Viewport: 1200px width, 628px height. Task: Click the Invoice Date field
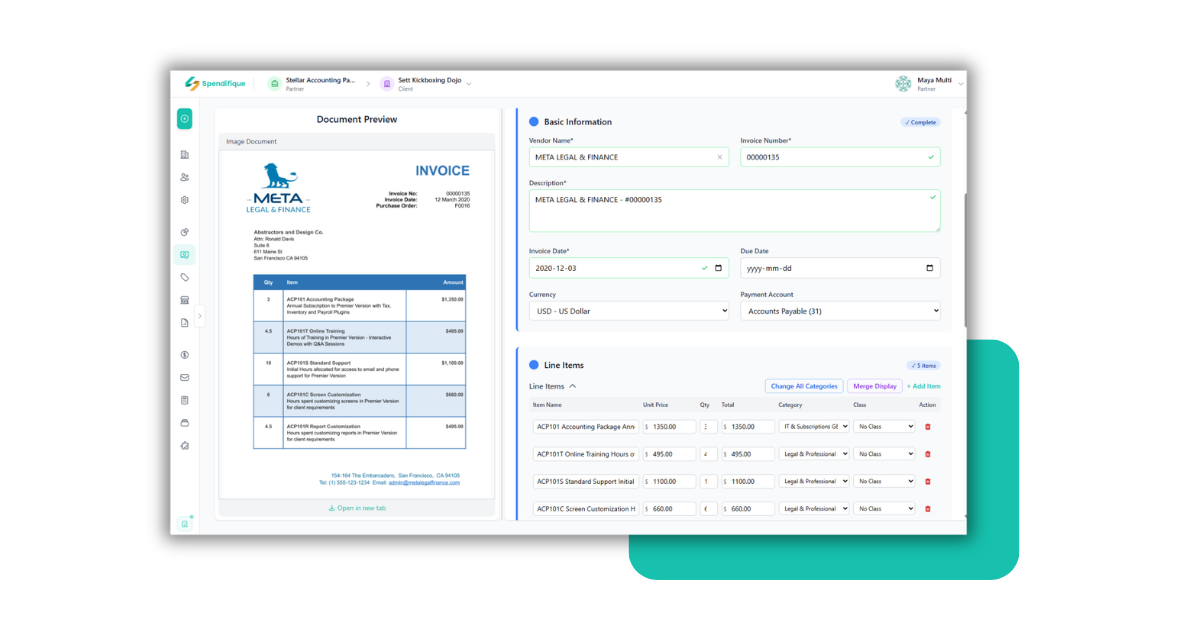point(629,268)
